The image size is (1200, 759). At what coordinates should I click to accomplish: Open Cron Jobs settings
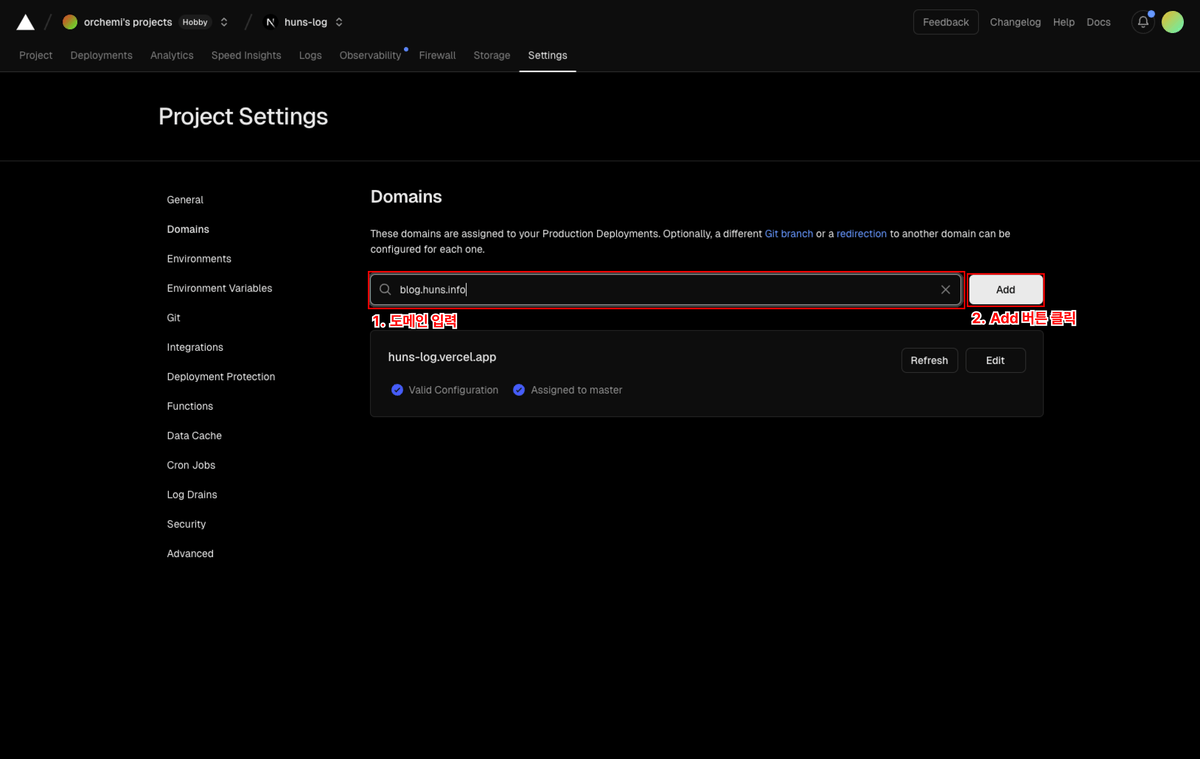click(191, 465)
